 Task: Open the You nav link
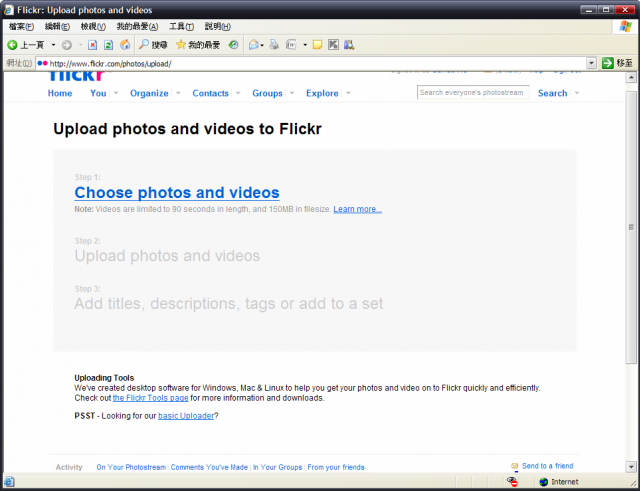click(x=98, y=93)
